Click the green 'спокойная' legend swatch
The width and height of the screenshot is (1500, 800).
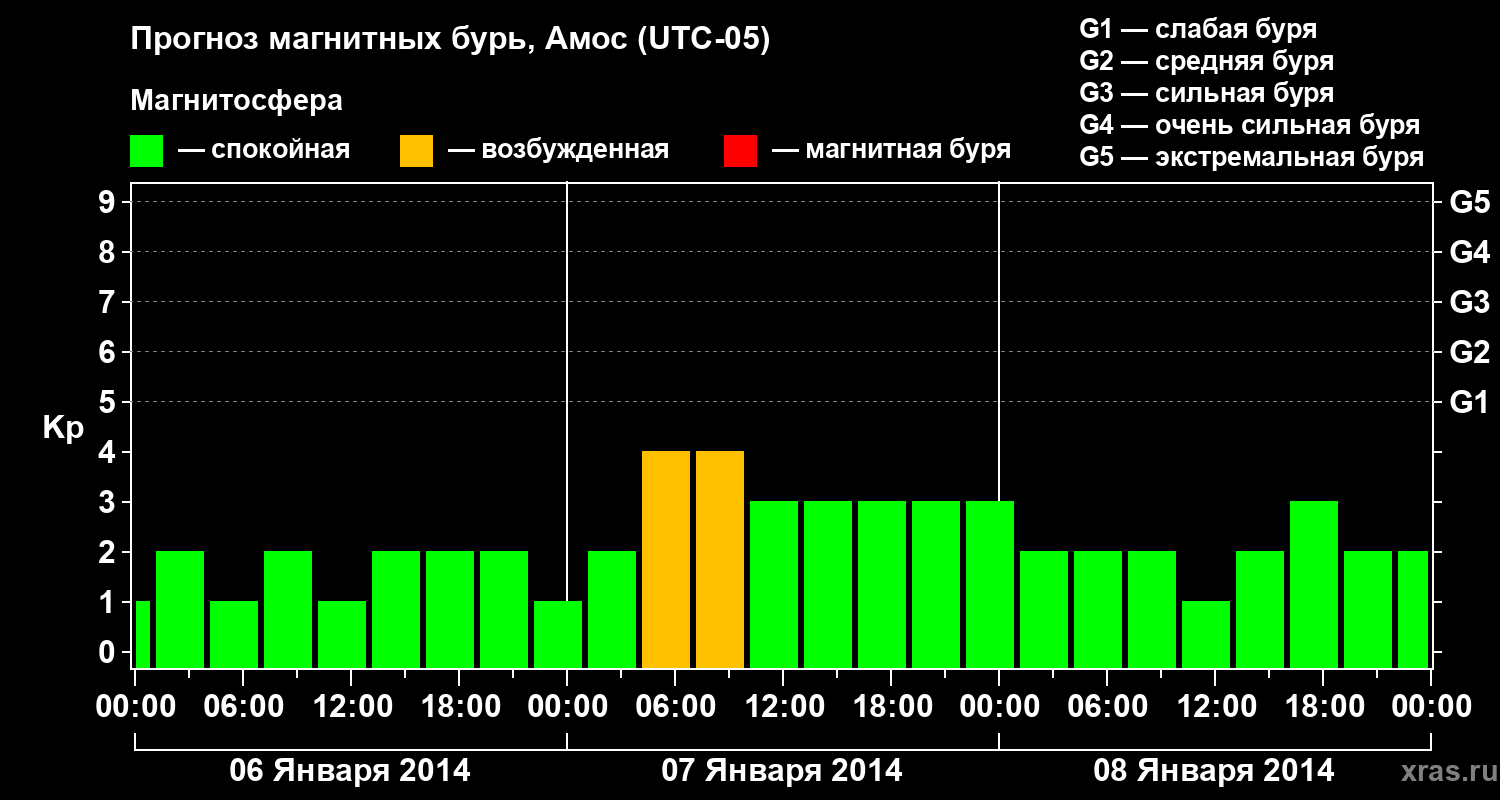[x=146, y=151]
